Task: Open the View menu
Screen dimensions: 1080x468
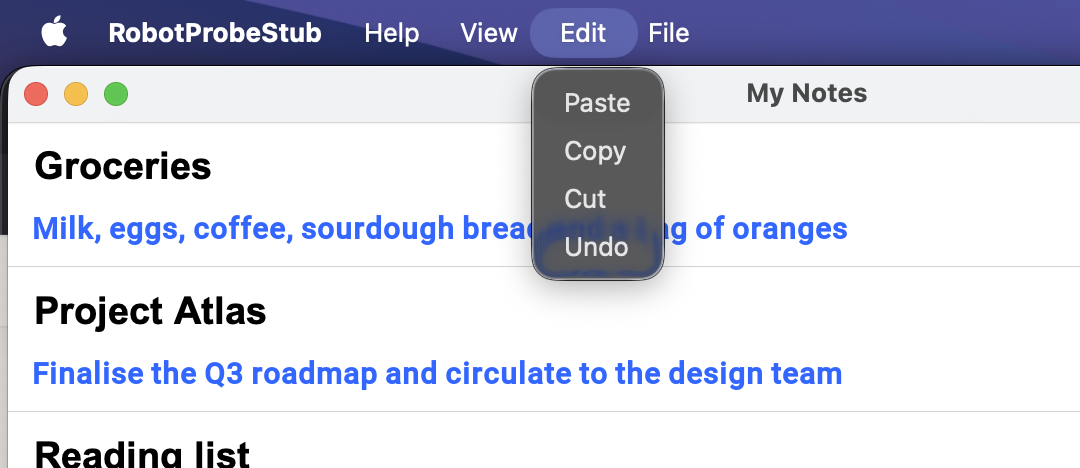Action: click(x=488, y=32)
